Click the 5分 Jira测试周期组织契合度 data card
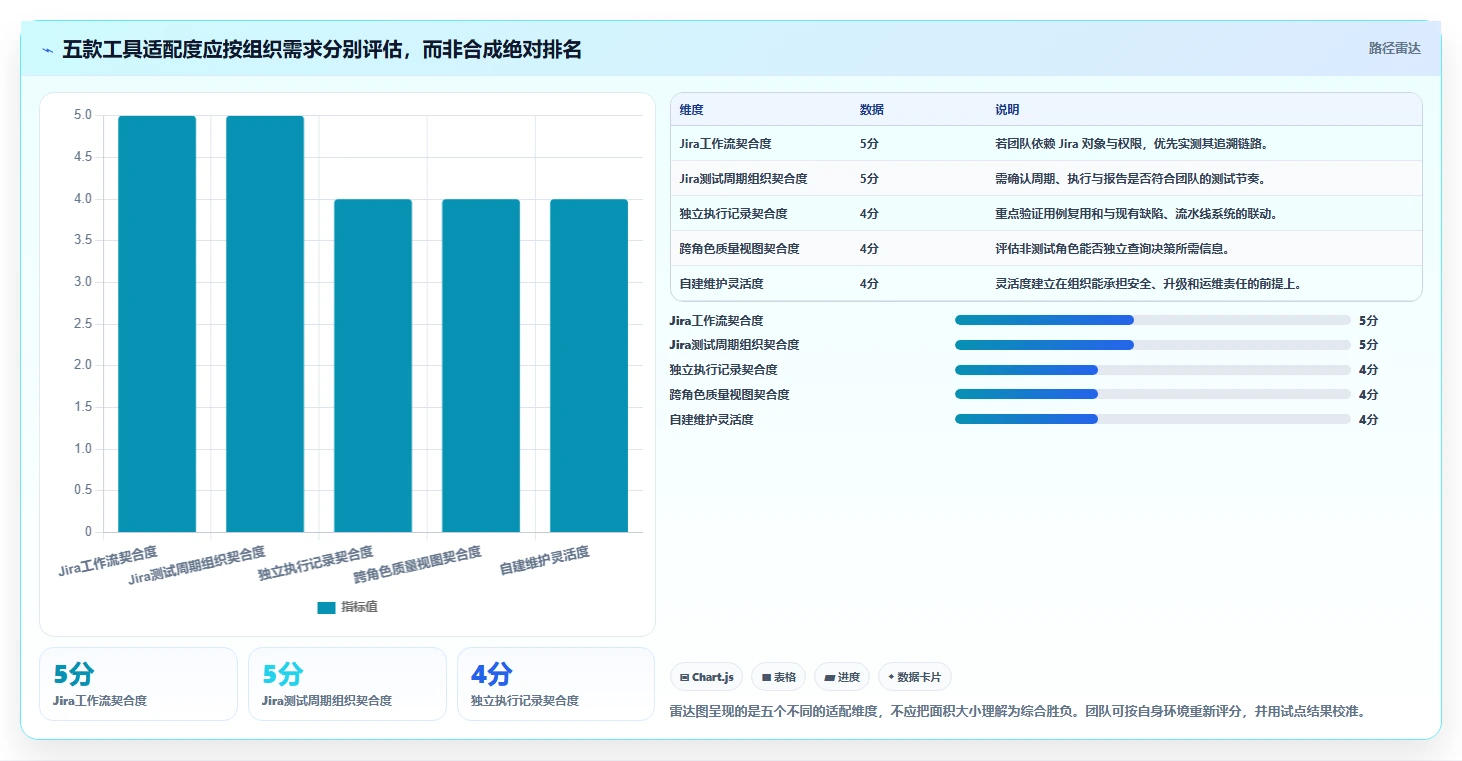The height and width of the screenshot is (761, 1462). click(x=347, y=684)
